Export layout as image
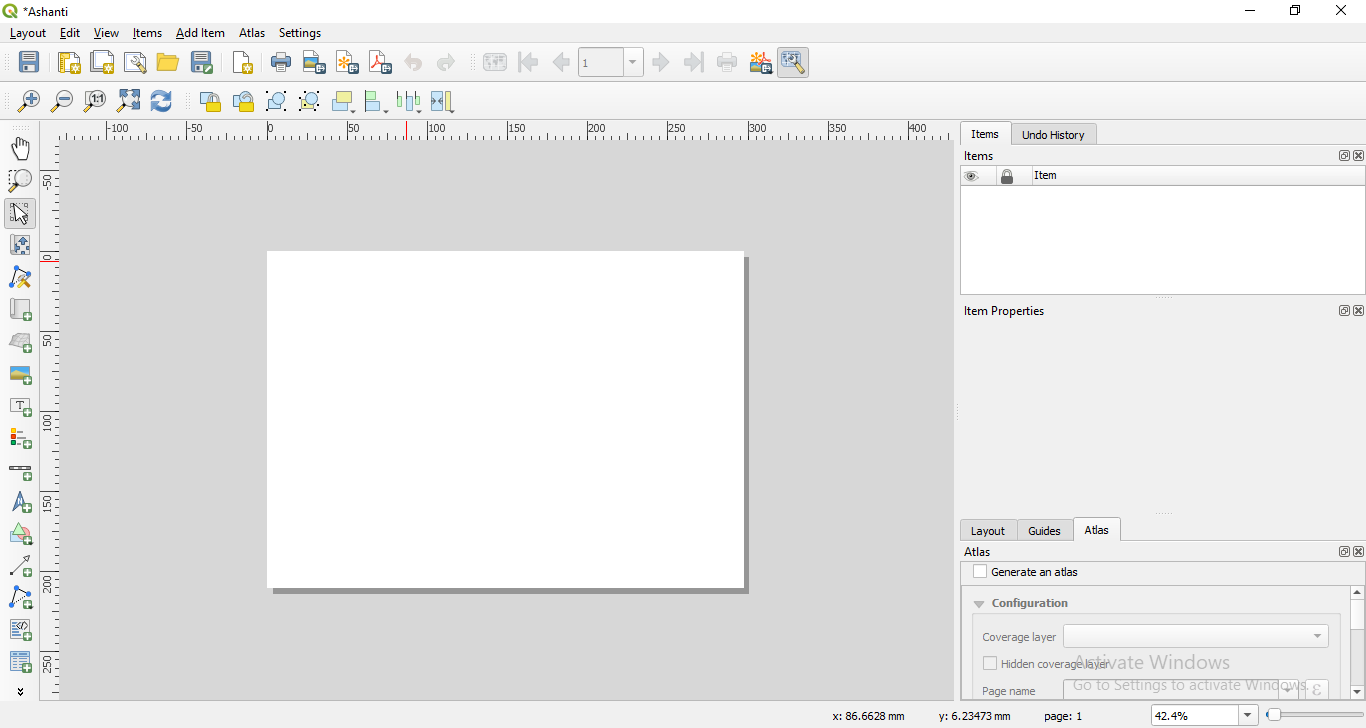 314,62
